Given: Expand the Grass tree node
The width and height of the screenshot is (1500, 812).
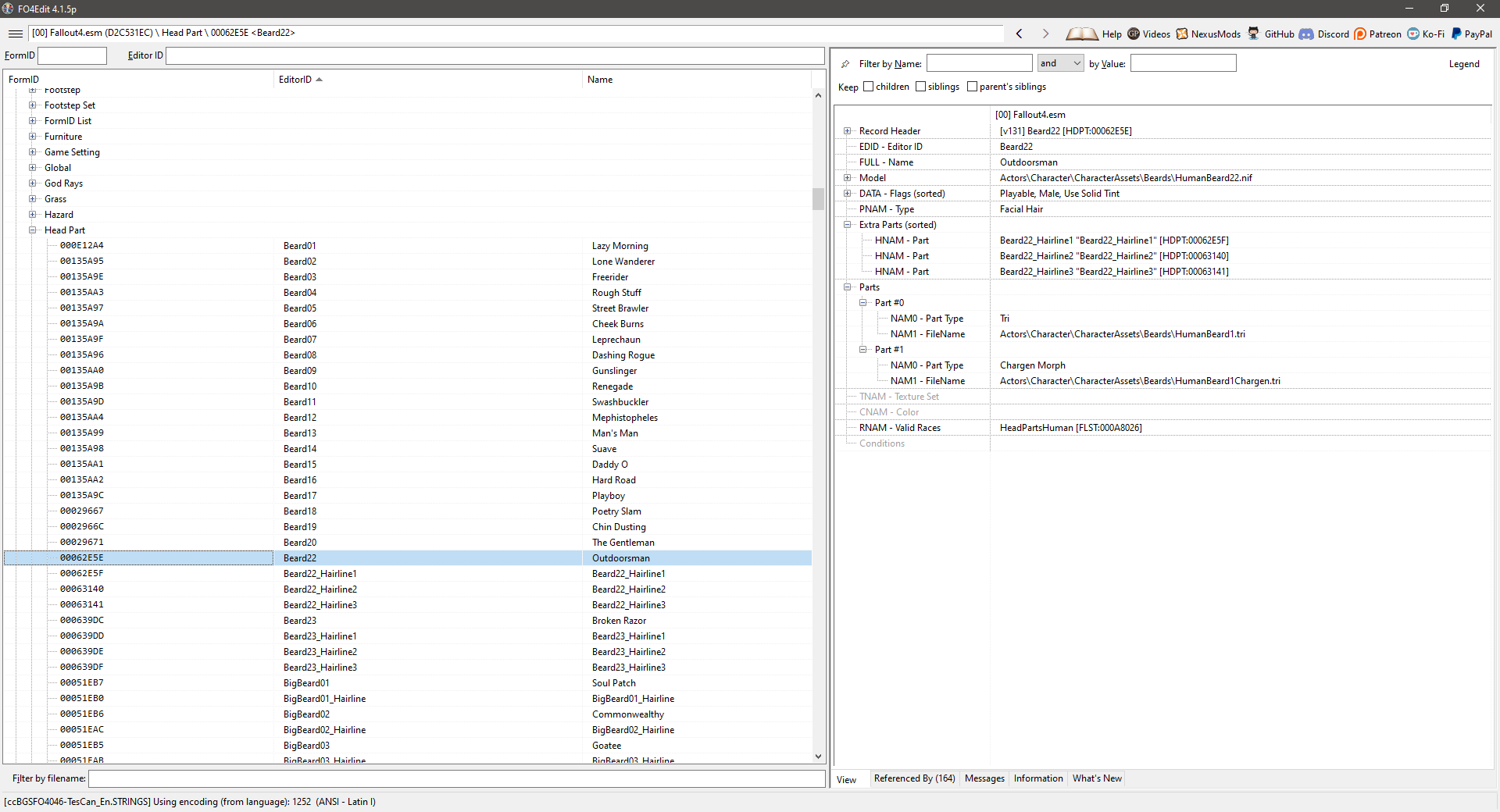Looking at the screenshot, I should pyautogui.click(x=32, y=199).
